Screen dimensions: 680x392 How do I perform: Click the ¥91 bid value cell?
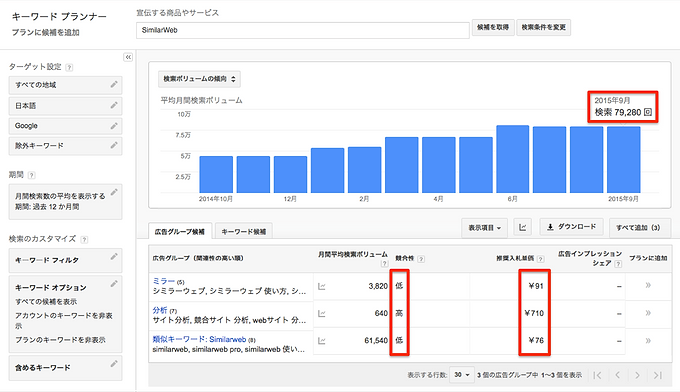(x=536, y=286)
